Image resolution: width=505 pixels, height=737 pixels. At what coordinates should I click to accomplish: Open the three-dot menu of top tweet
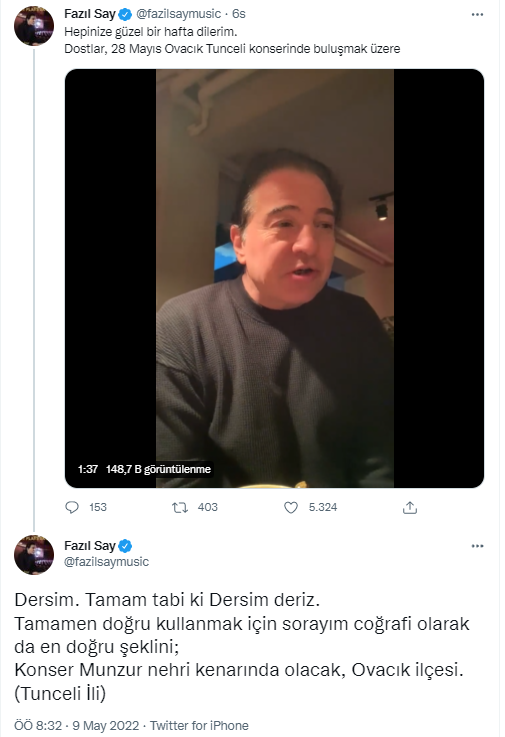pos(477,15)
